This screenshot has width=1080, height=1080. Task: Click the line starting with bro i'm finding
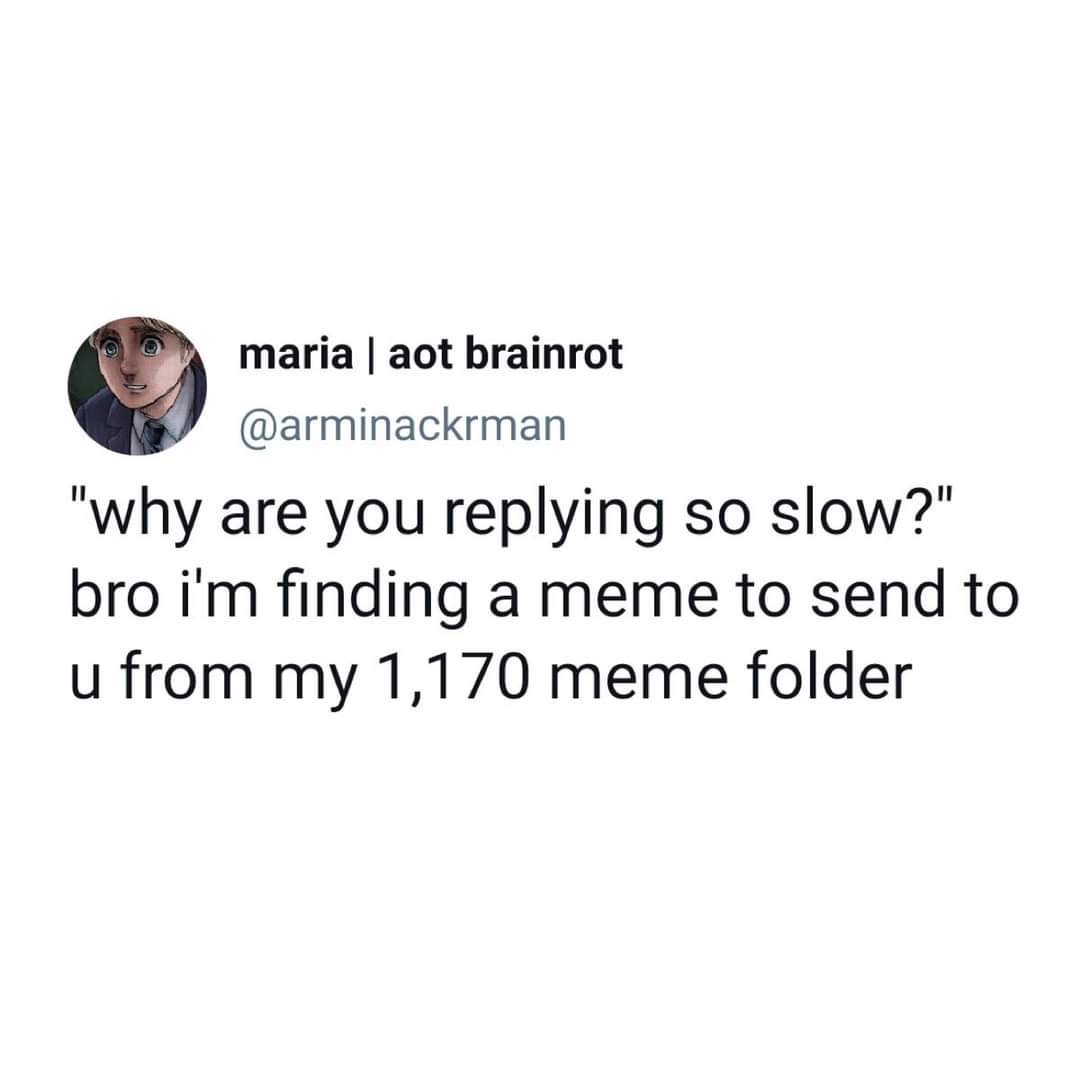click(x=544, y=596)
